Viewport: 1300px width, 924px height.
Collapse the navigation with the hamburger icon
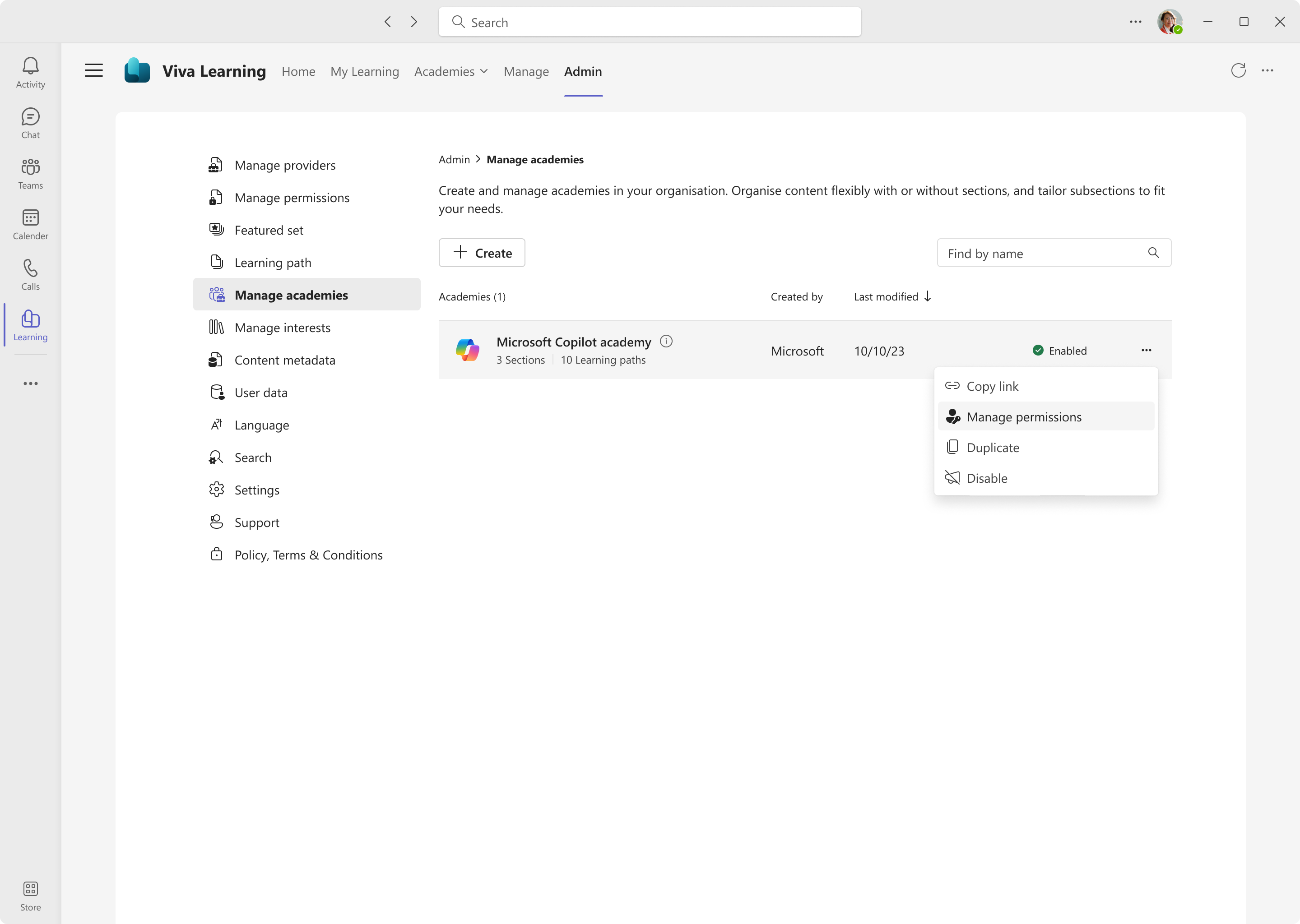pos(93,70)
